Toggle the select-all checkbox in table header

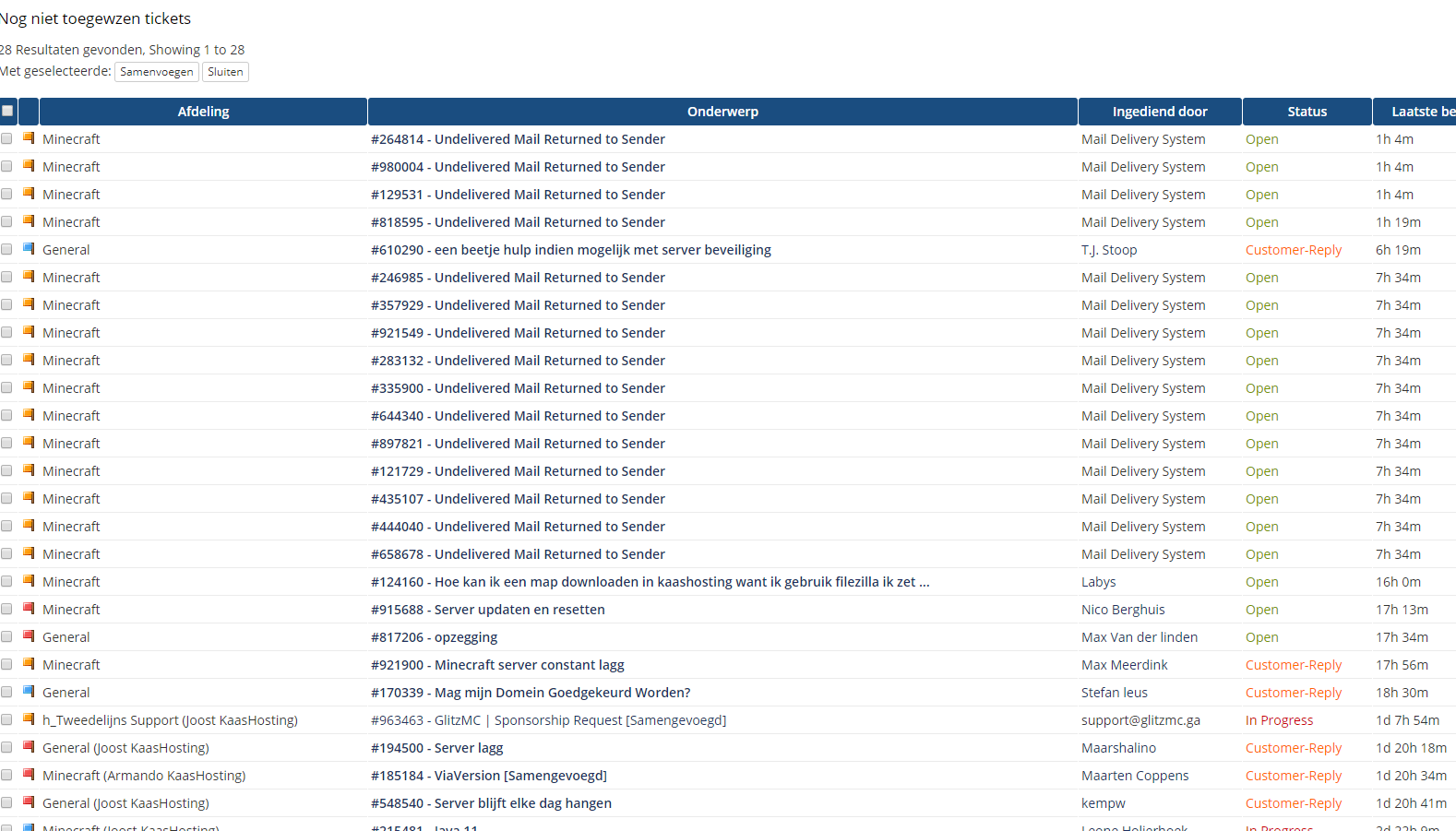point(7,112)
